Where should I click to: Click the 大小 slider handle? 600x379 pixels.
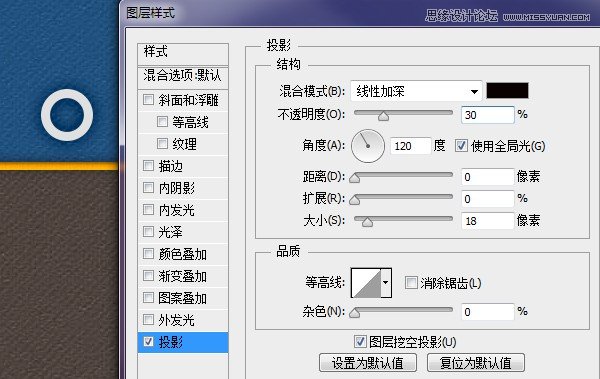click(367, 222)
